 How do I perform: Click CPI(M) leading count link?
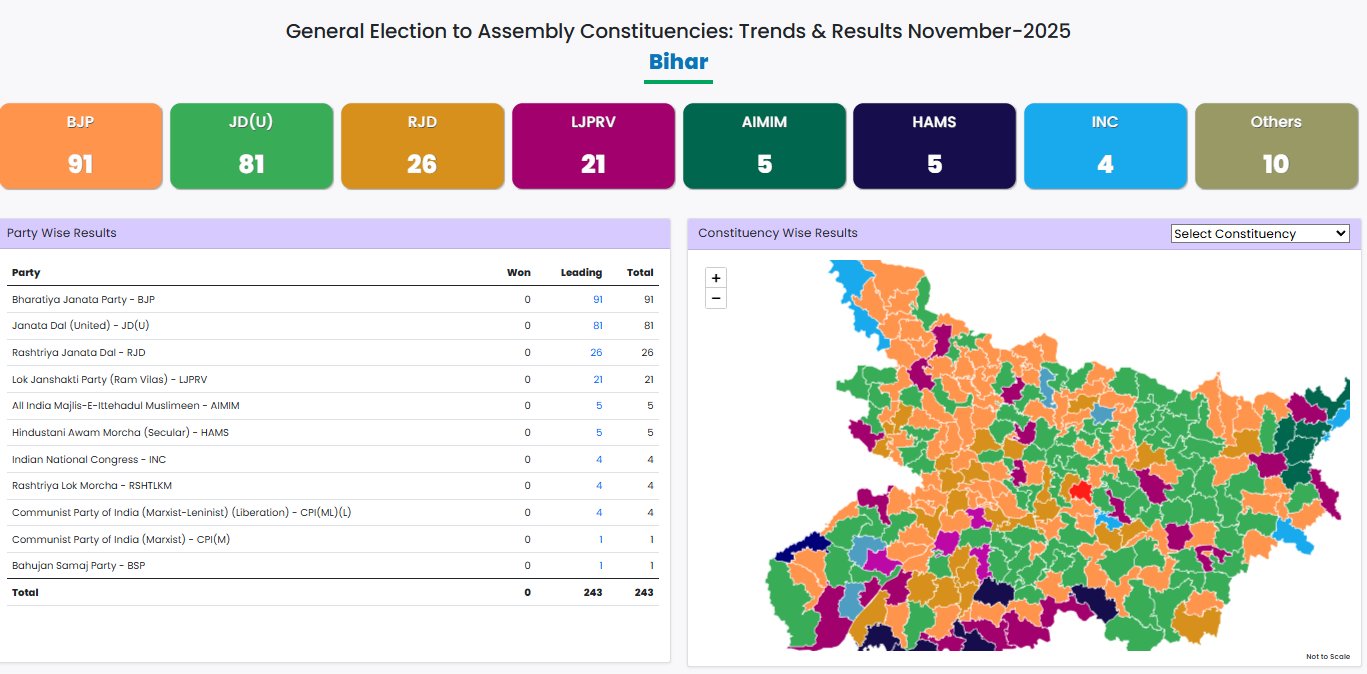pyautogui.click(x=600, y=539)
